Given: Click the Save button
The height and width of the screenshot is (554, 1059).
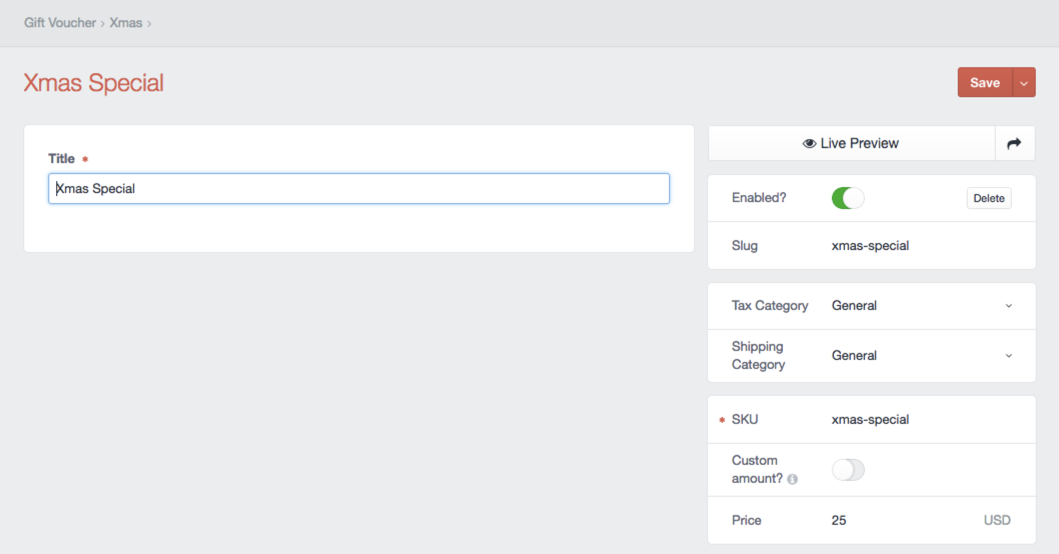Looking at the screenshot, I should pyautogui.click(x=984, y=83).
